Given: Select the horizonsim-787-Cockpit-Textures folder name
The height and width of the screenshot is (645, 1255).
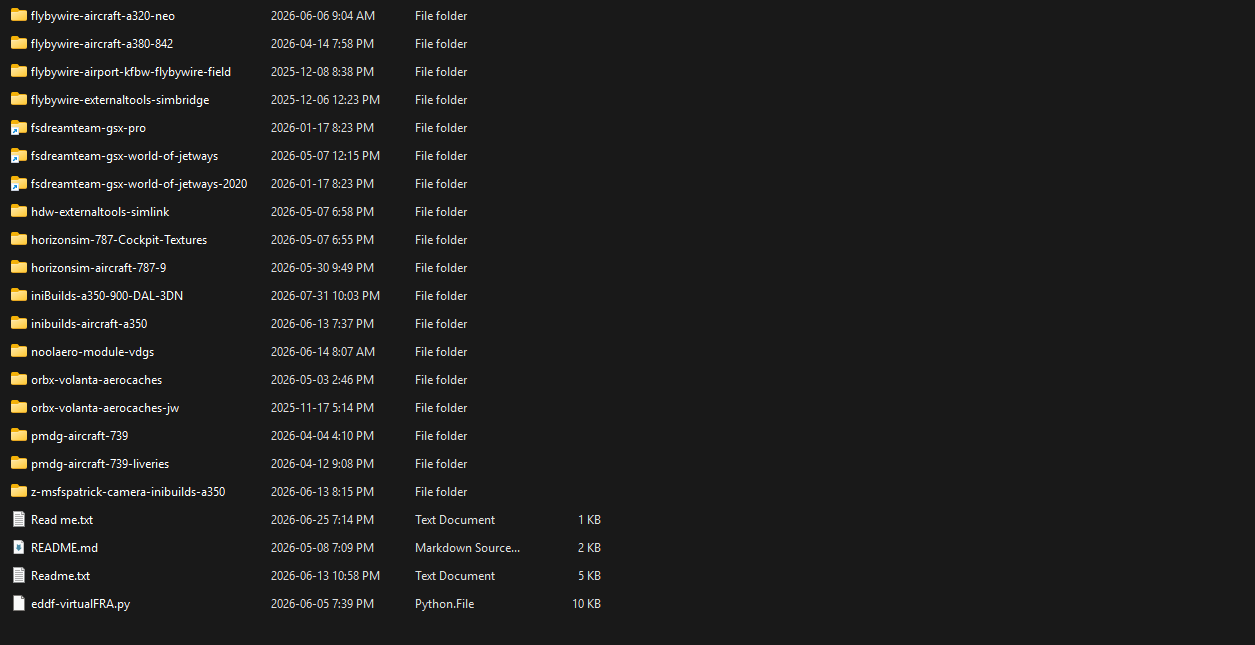Looking at the screenshot, I should [x=119, y=240].
